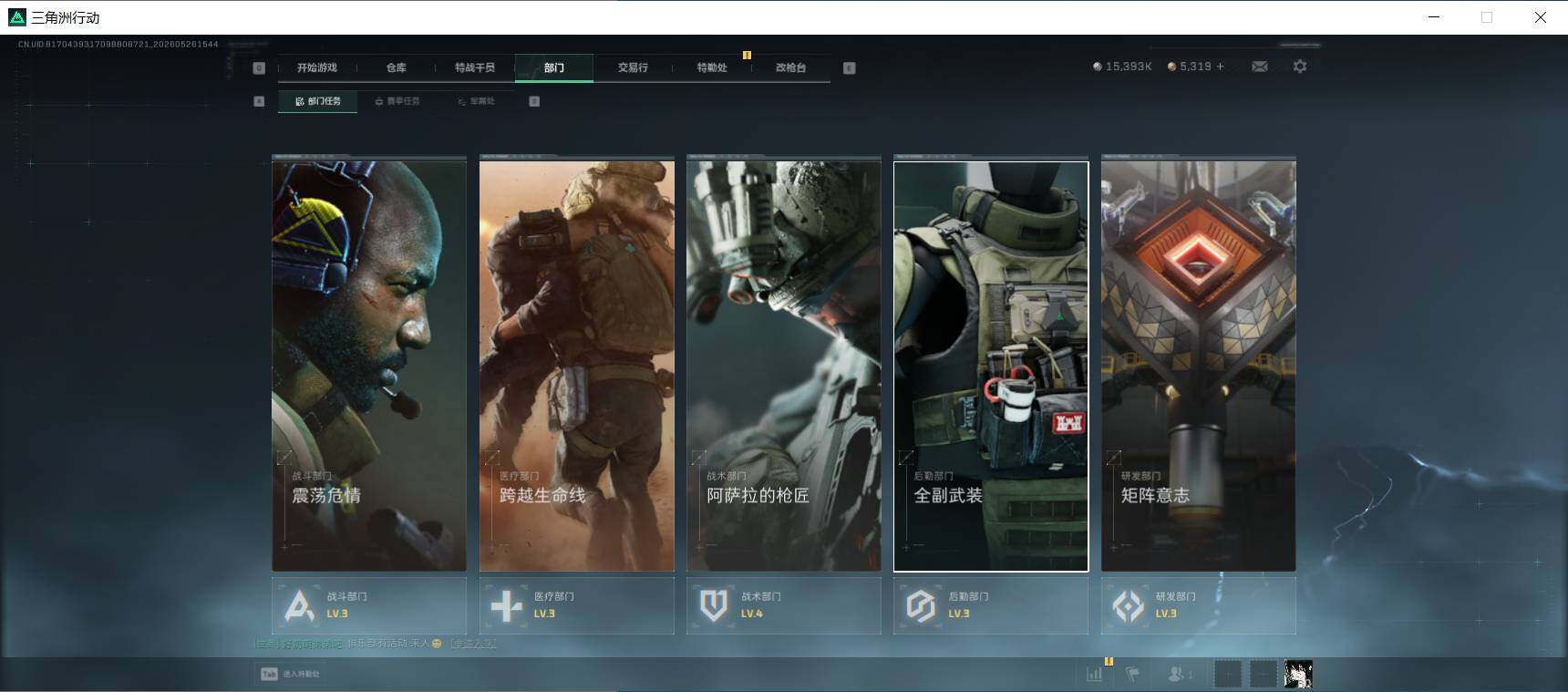Click the 战斗部门 emblem icon

pos(299,605)
